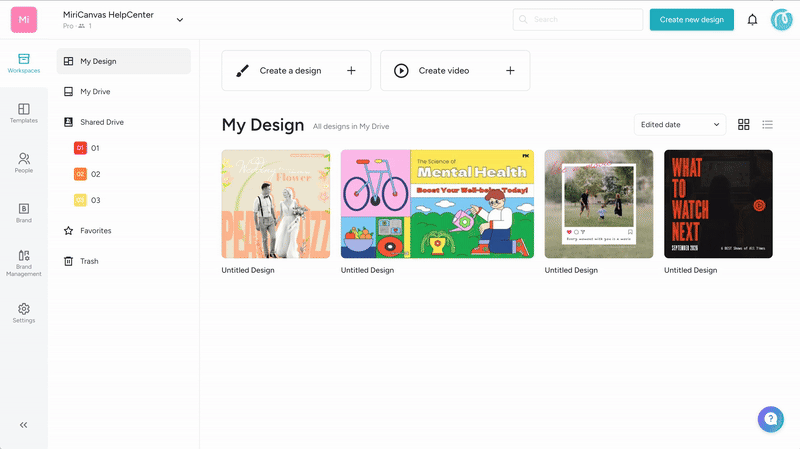Open the What To Watch Next thumbnail
800x449 pixels.
pos(718,204)
